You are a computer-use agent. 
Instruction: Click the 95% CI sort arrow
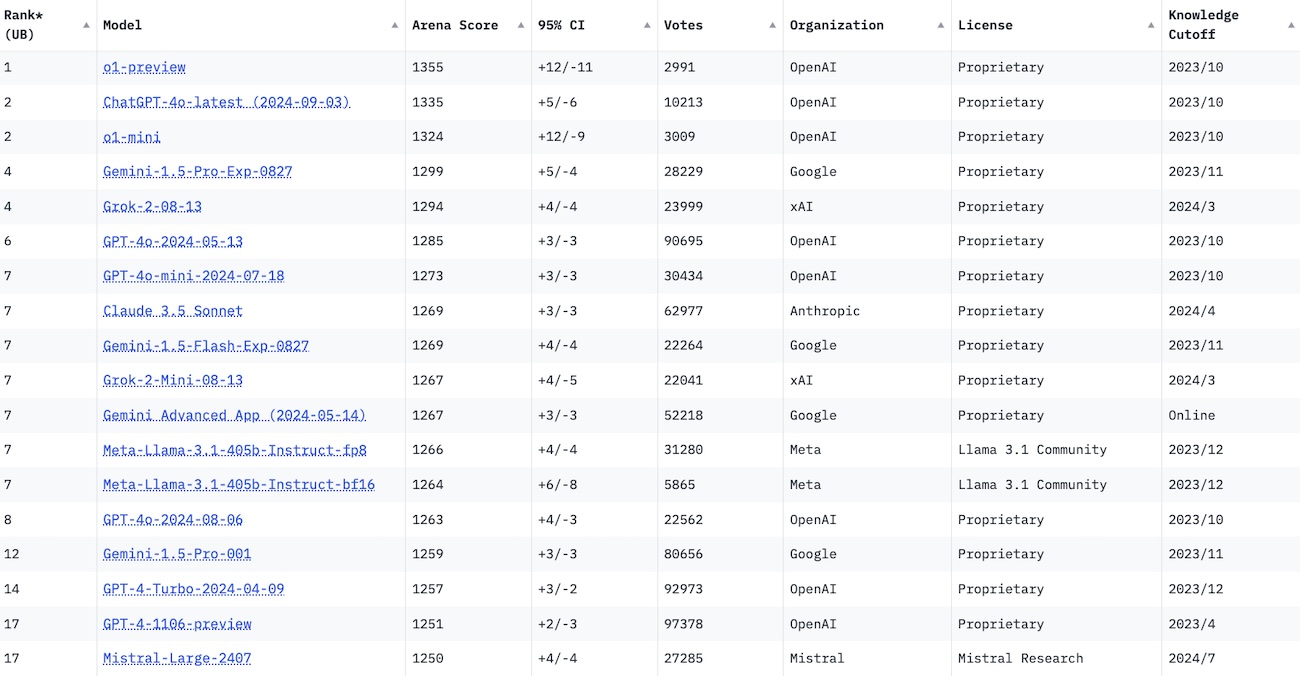click(647, 25)
